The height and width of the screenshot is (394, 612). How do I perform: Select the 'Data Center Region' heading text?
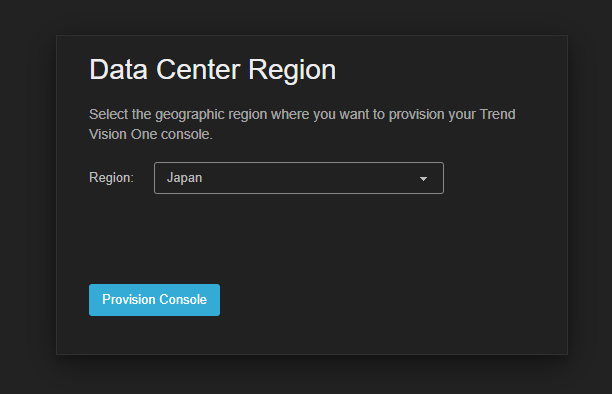[212, 70]
